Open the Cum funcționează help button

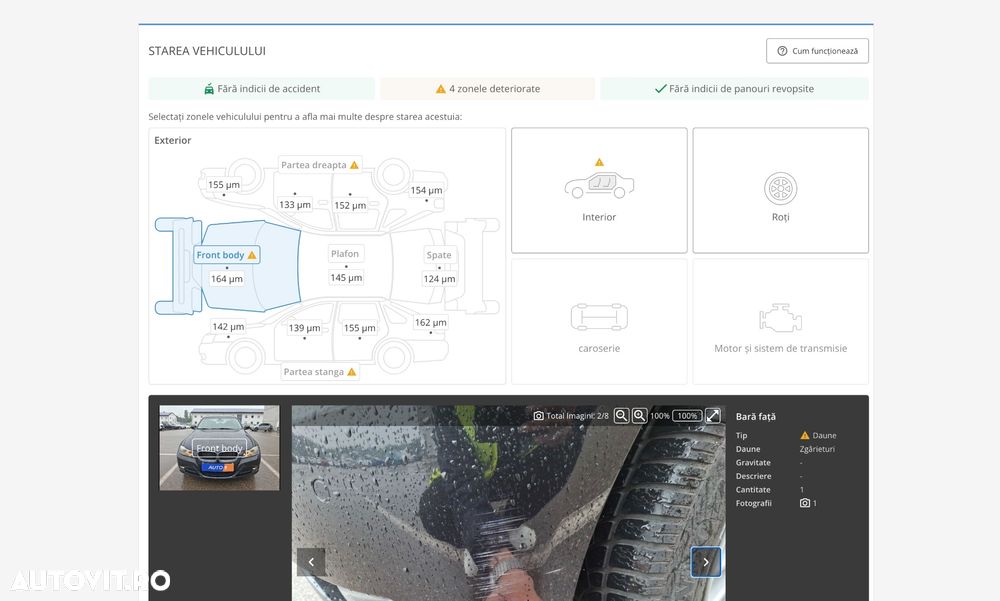pyautogui.click(x=817, y=51)
